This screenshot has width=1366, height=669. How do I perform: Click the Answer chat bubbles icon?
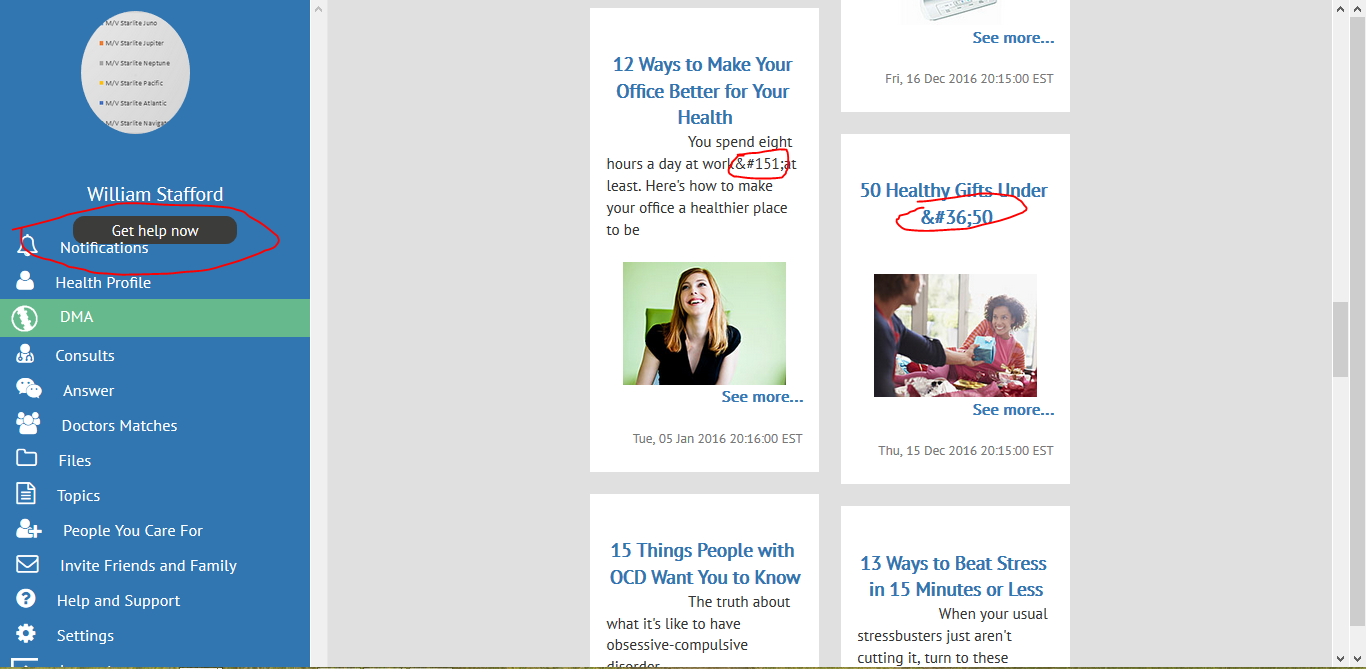click(x=29, y=390)
